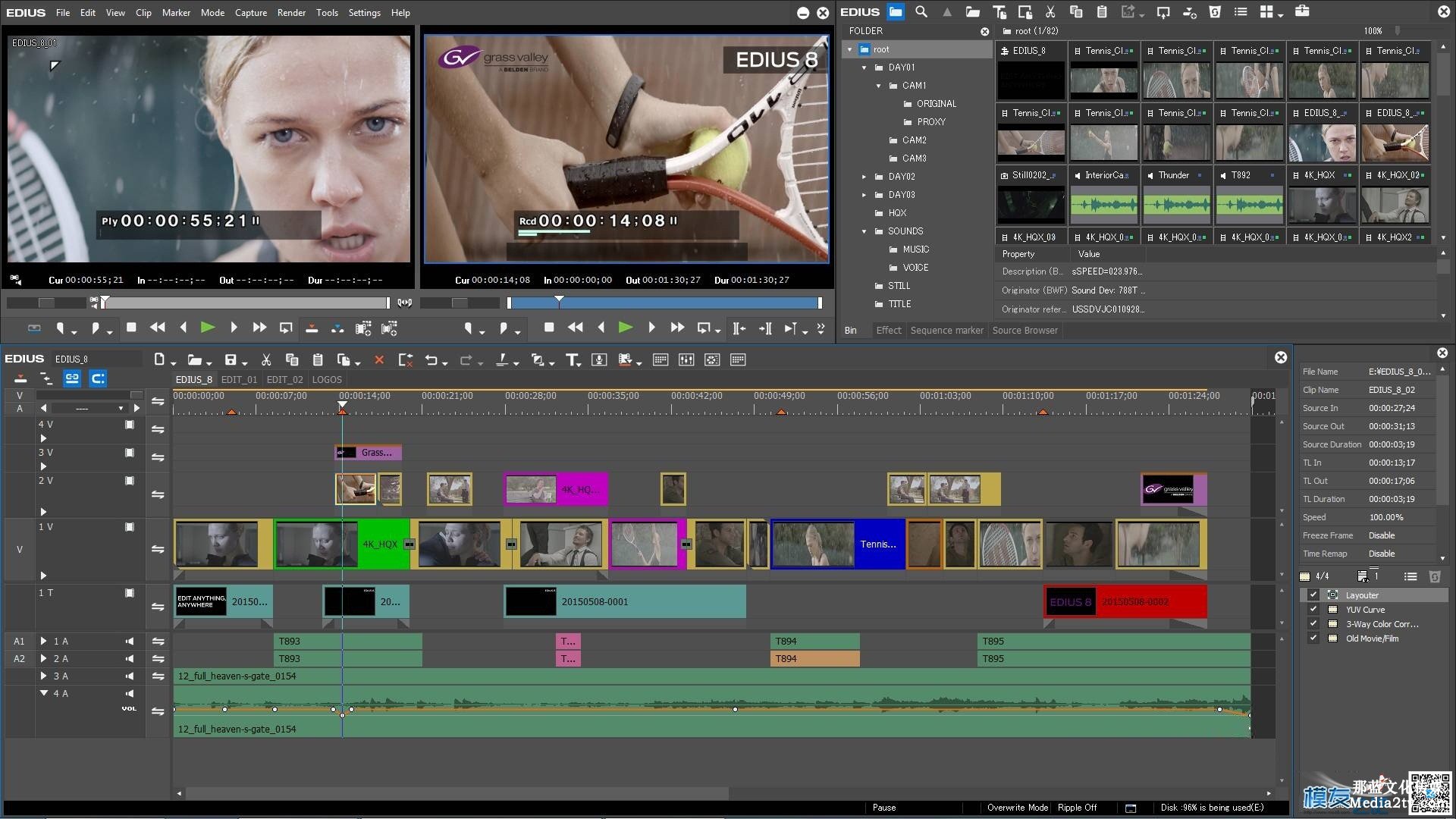
Task: Switch to the EDIT_01 sequence tab
Action: coord(239,380)
